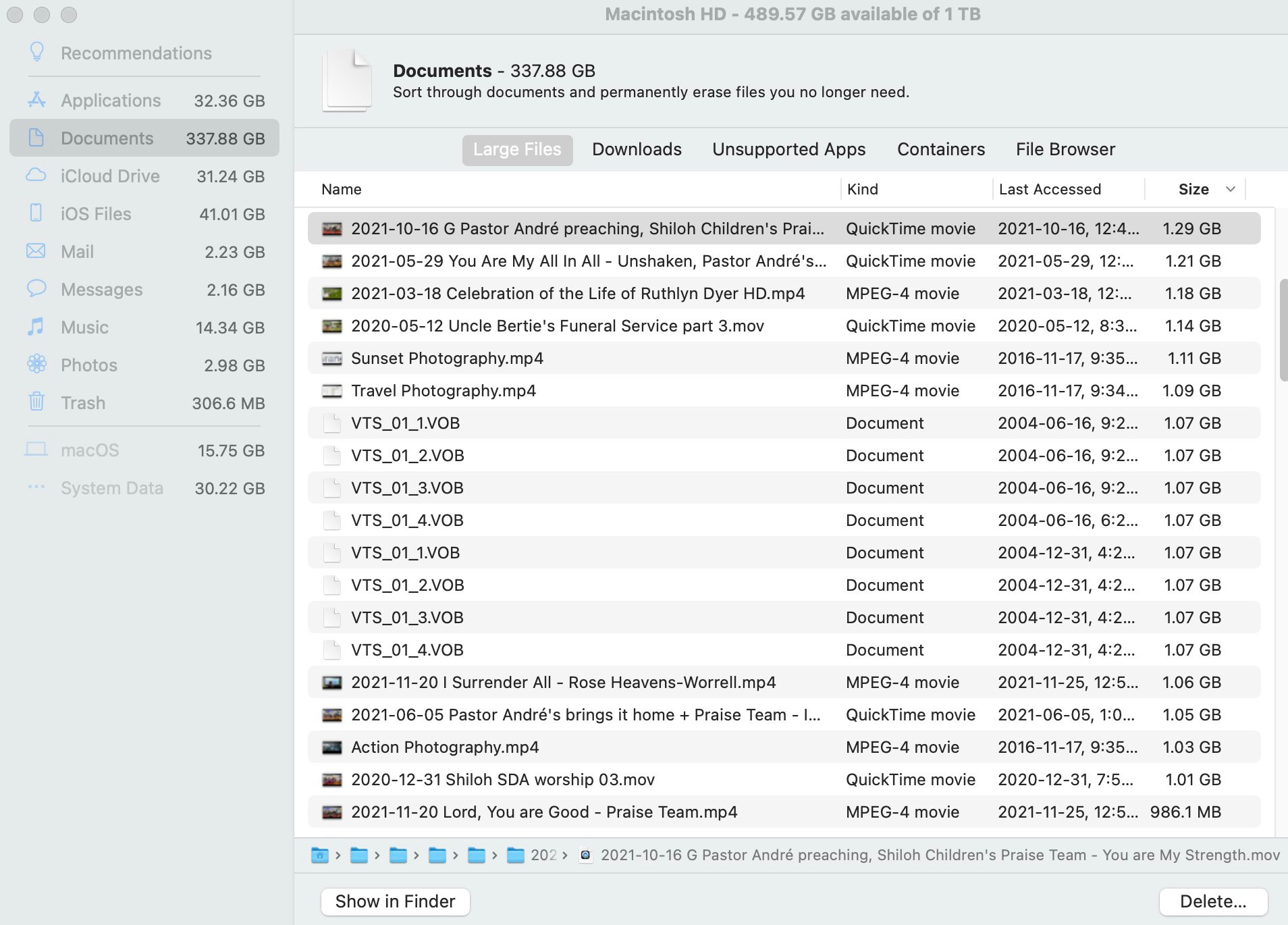This screenshot has width=1288, height=925.
Task: Select VTS_01_1.VOB accessed 2004-12-31
Action: [784, 552]
